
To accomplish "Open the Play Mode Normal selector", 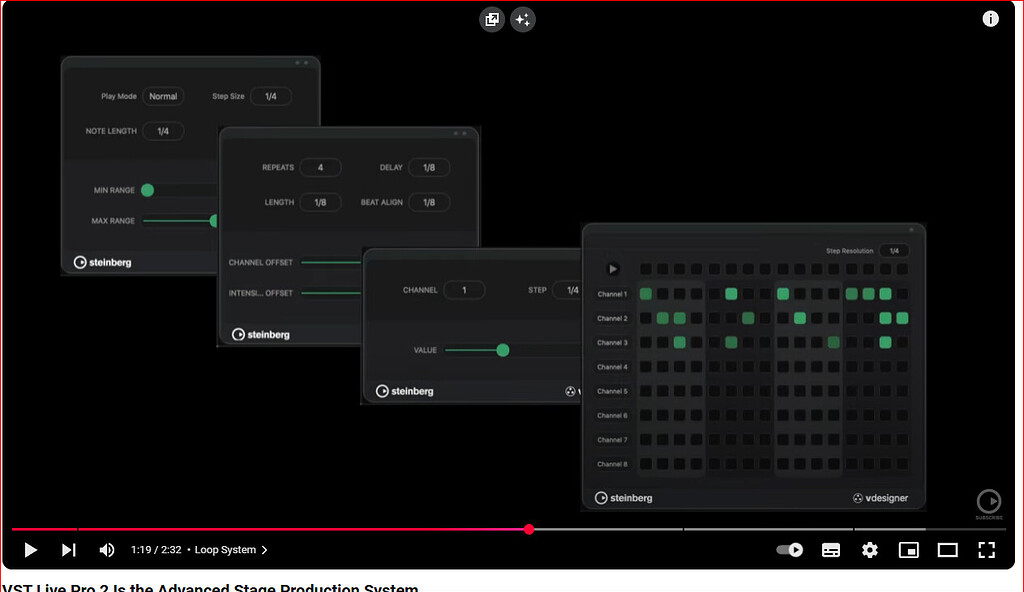I will [163, 96].
